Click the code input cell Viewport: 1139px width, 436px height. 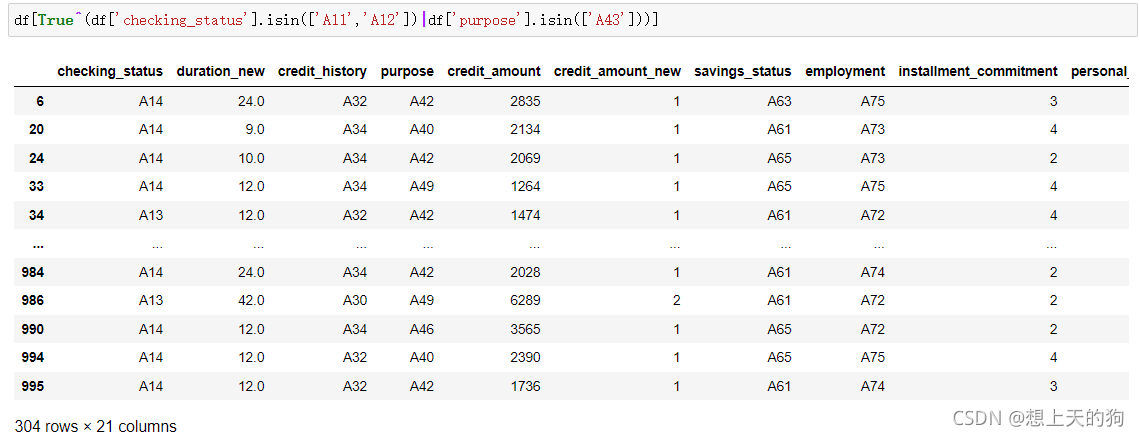click(x=570, y=20)
